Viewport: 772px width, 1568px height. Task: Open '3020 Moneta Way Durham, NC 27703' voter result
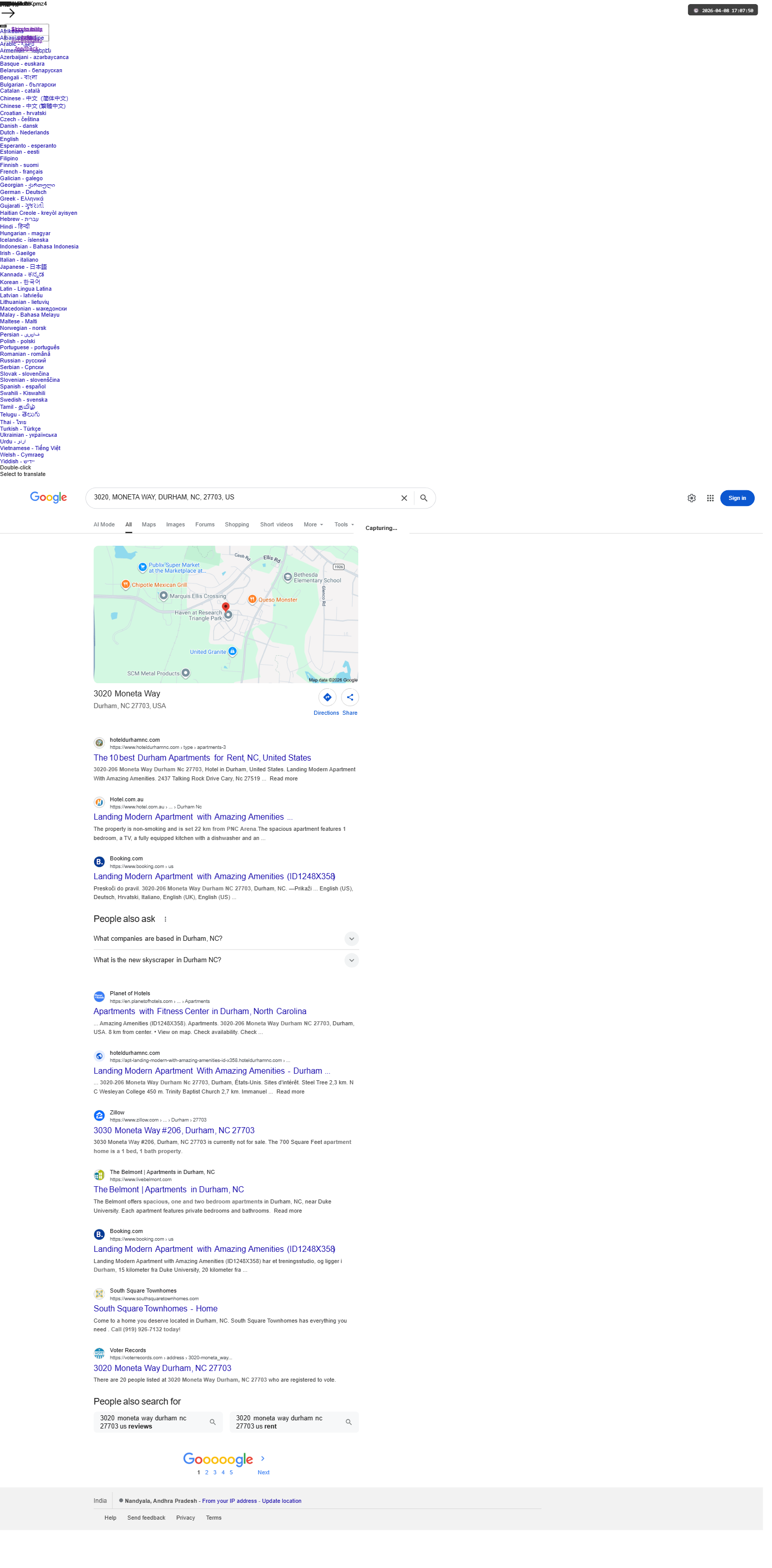(162, 1368)
